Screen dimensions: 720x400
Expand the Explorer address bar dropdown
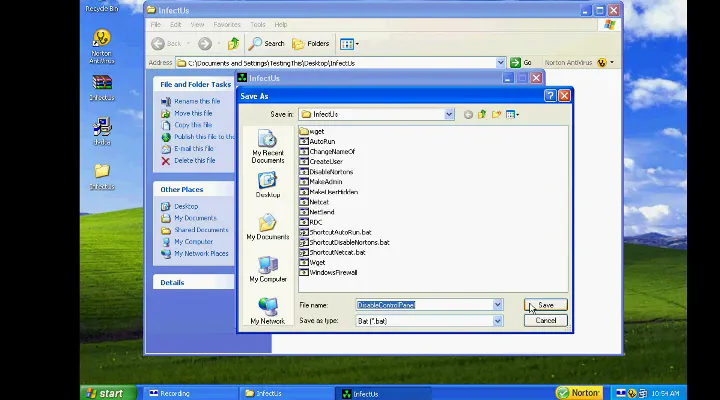click(x=500, y=62)
